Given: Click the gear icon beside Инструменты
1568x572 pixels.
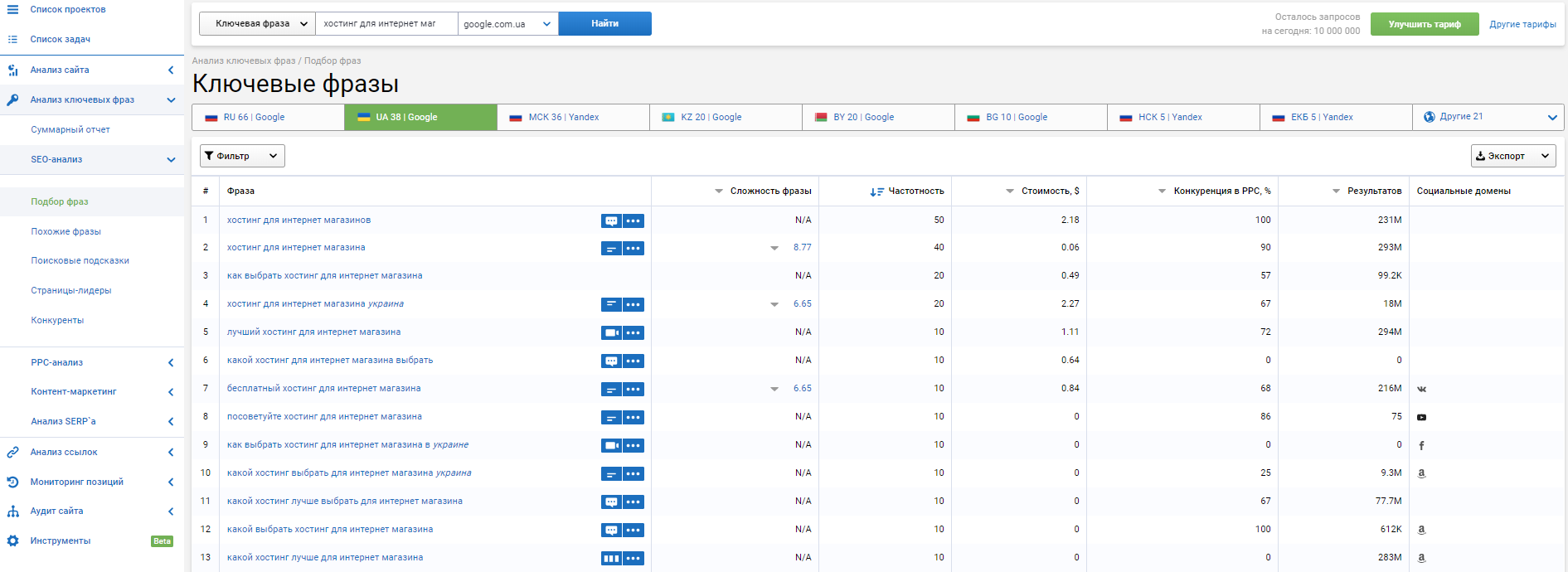Looking at the screenshot, I should coord(12,541).
